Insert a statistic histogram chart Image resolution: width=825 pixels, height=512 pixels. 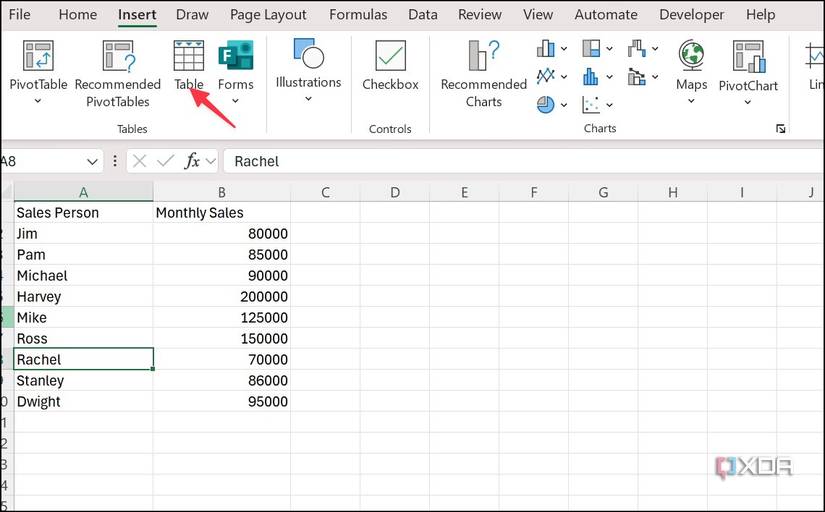[591, 77]
